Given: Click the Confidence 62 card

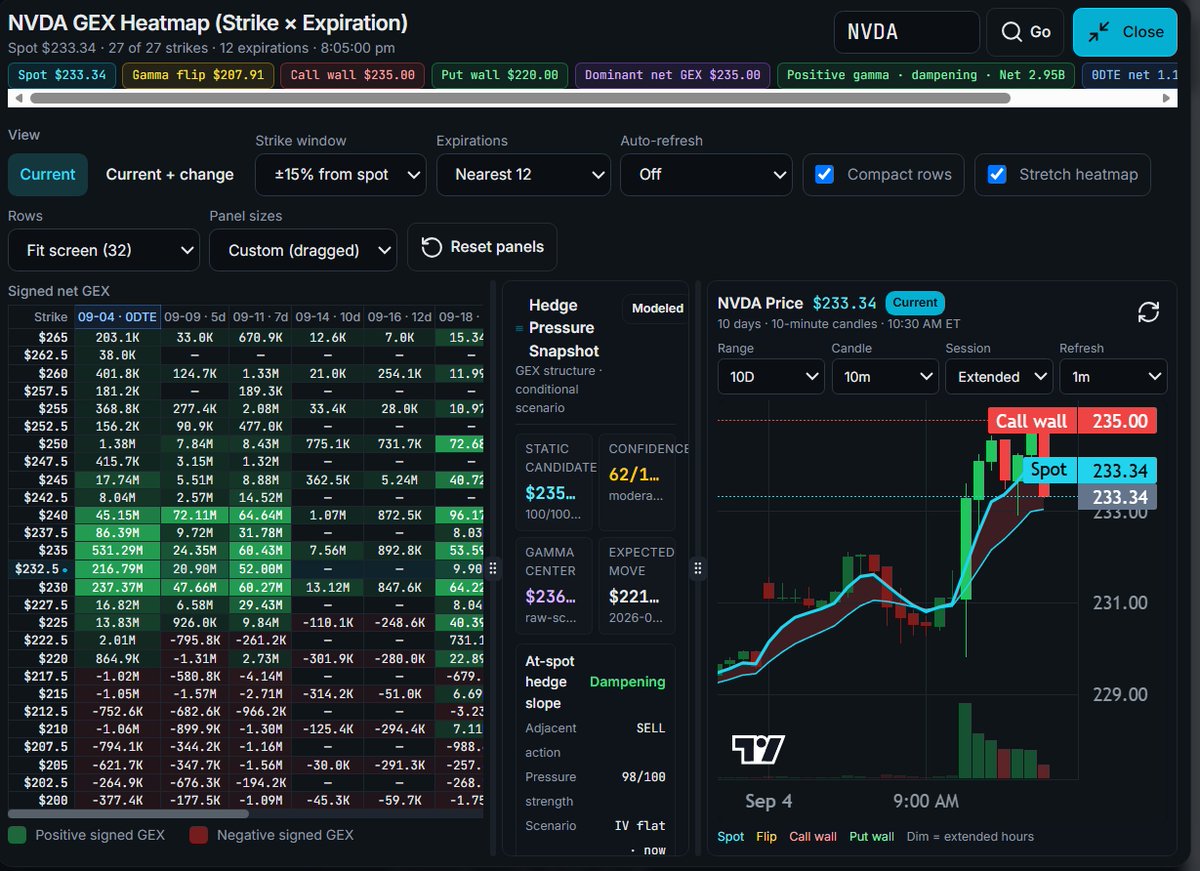Looking at the screenshot, I should click(x=637, y=481).
